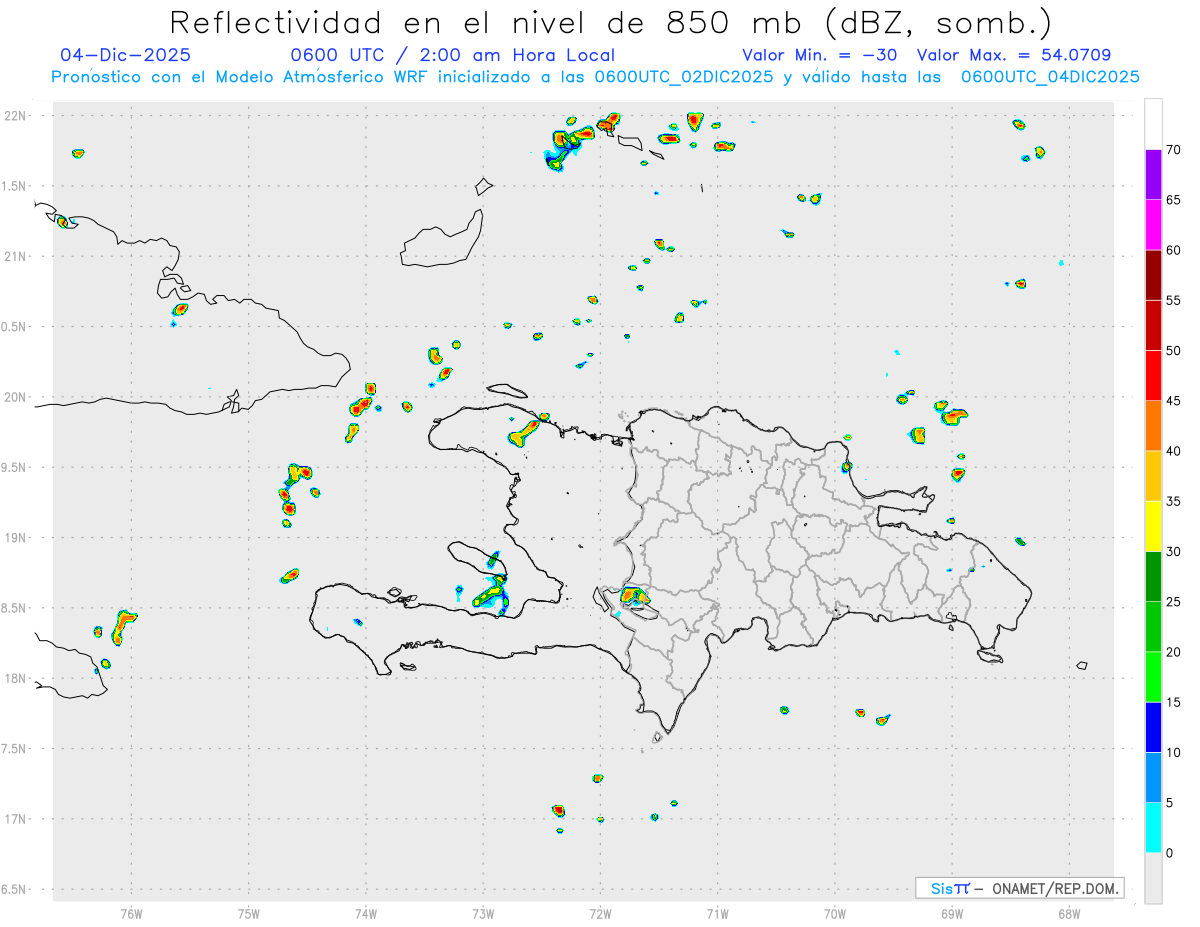Click the '74W' longitude label
Image resolution: width=1200 pixels, height=927 pixels.
pyautogui.click(x=366, y=913)
